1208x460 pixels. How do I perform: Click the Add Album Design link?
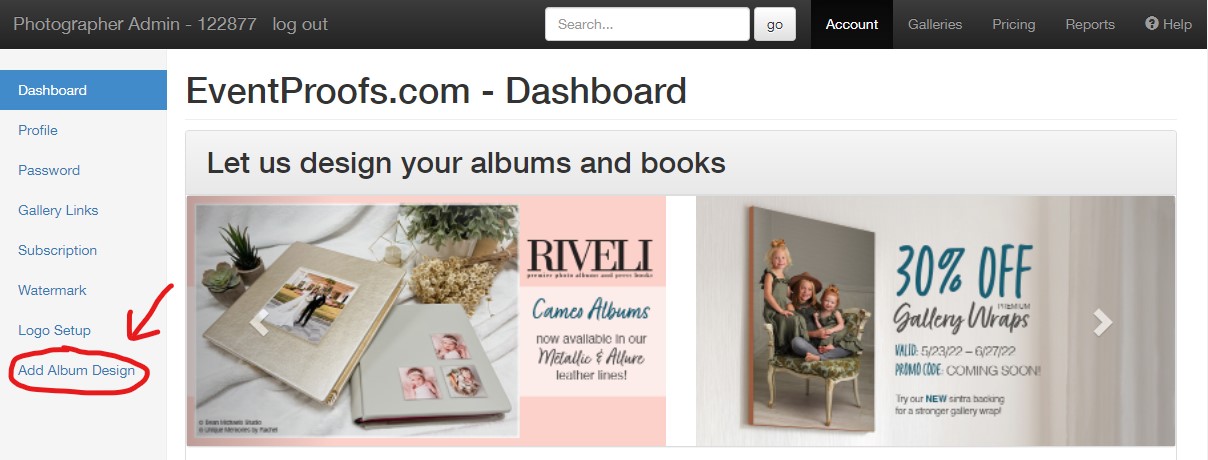[76, 371]
